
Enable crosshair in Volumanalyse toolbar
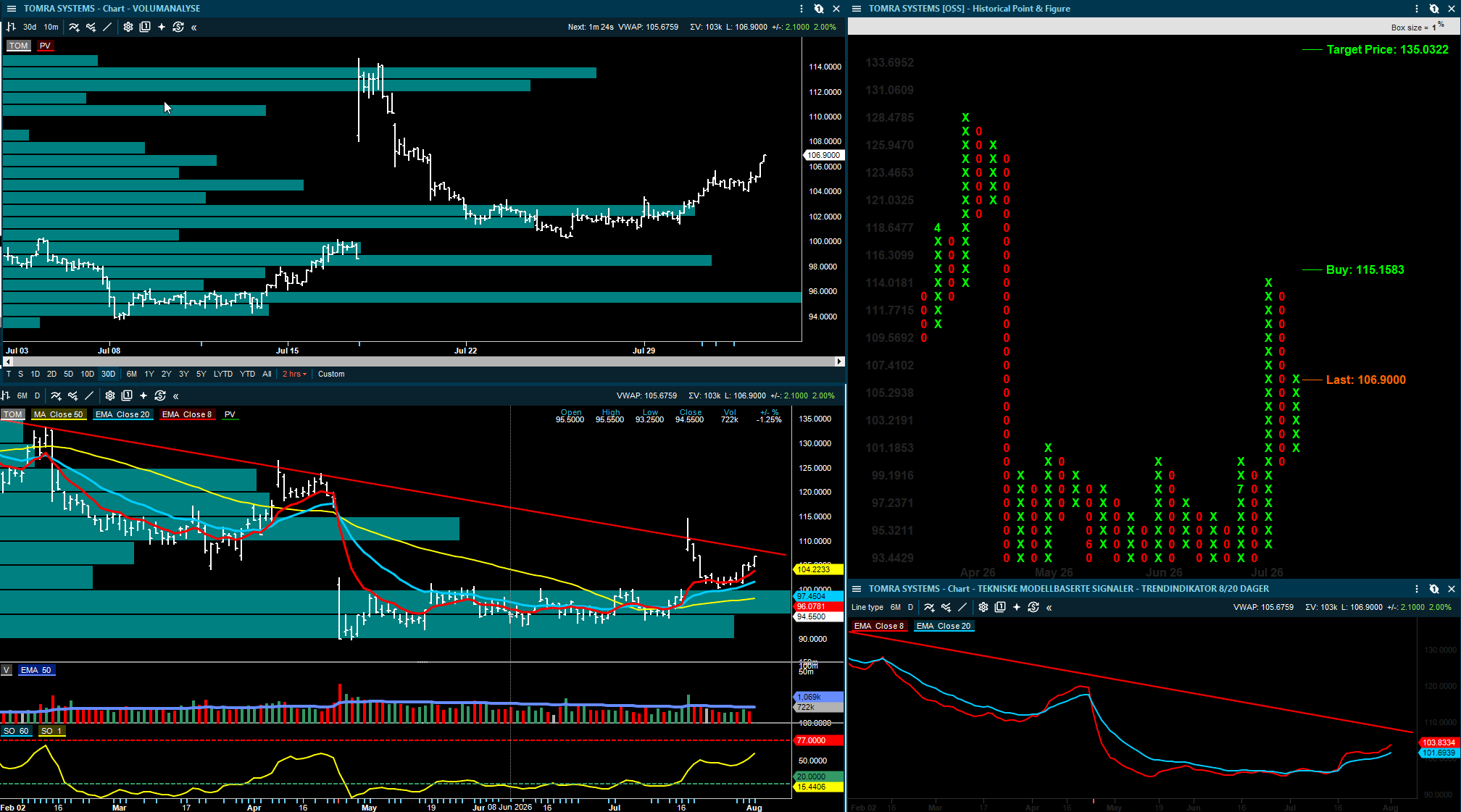[x=162, y=27]
